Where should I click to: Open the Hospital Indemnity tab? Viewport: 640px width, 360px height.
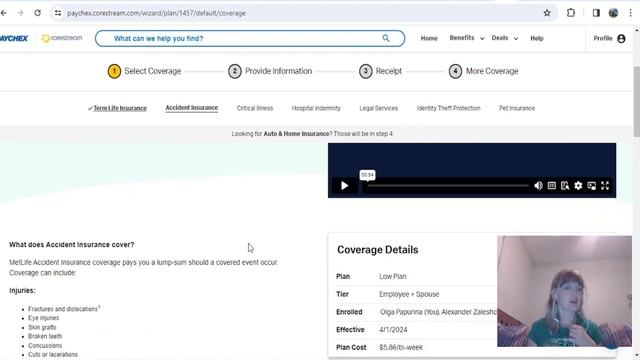point(316,108)
